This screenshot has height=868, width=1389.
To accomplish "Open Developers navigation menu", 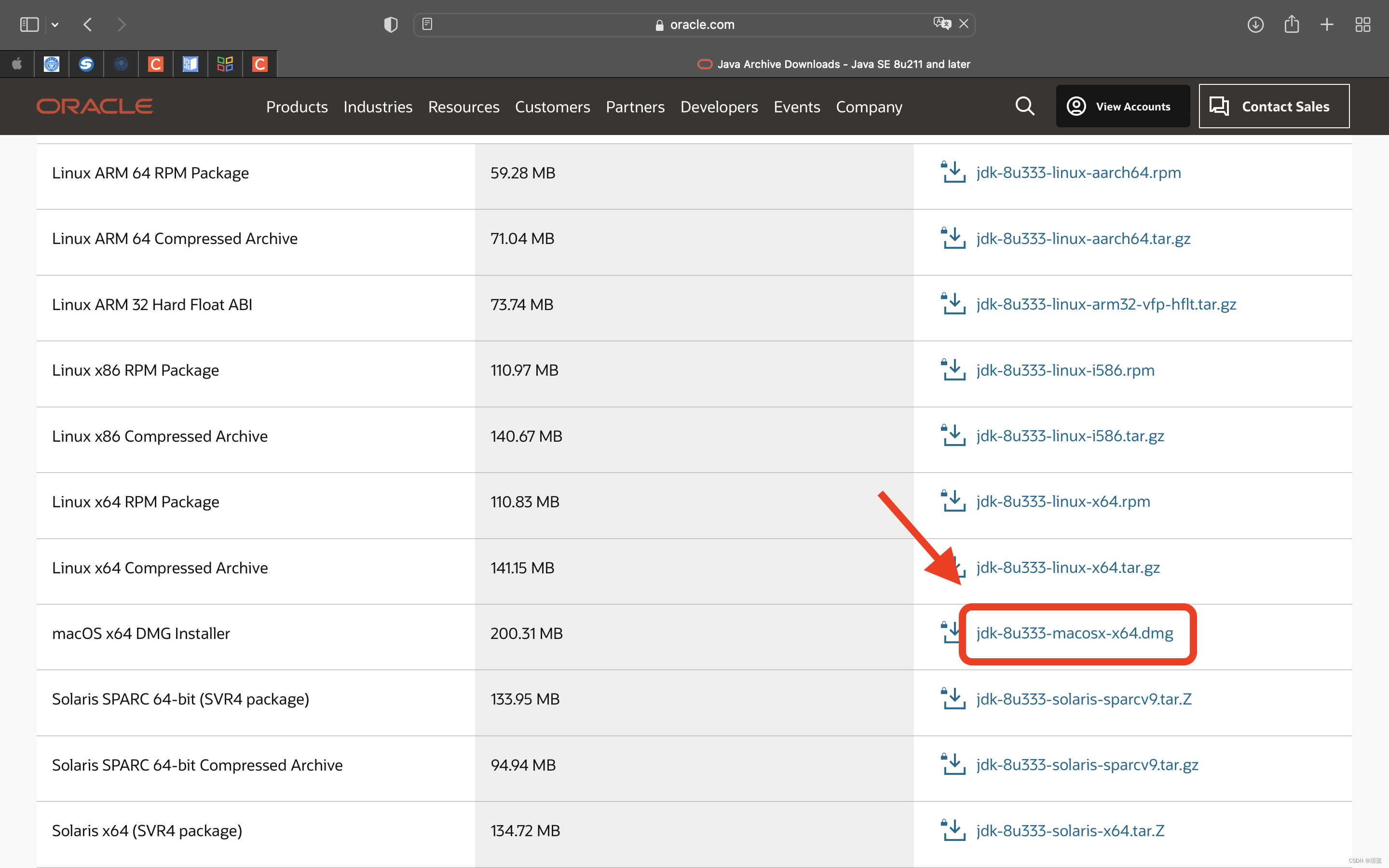I will tap(719, 107).
